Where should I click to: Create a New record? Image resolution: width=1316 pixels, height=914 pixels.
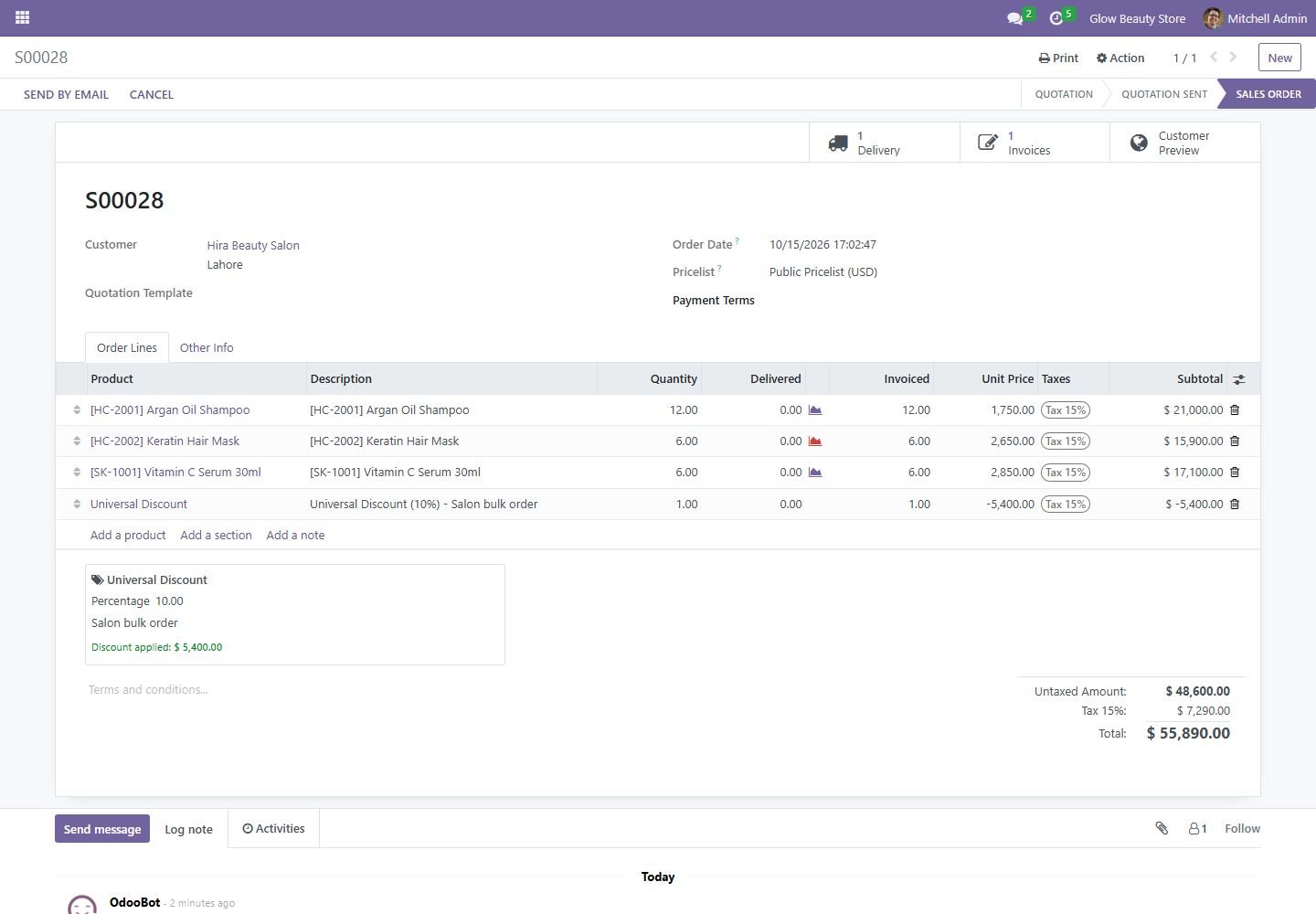coord(1279,58)
